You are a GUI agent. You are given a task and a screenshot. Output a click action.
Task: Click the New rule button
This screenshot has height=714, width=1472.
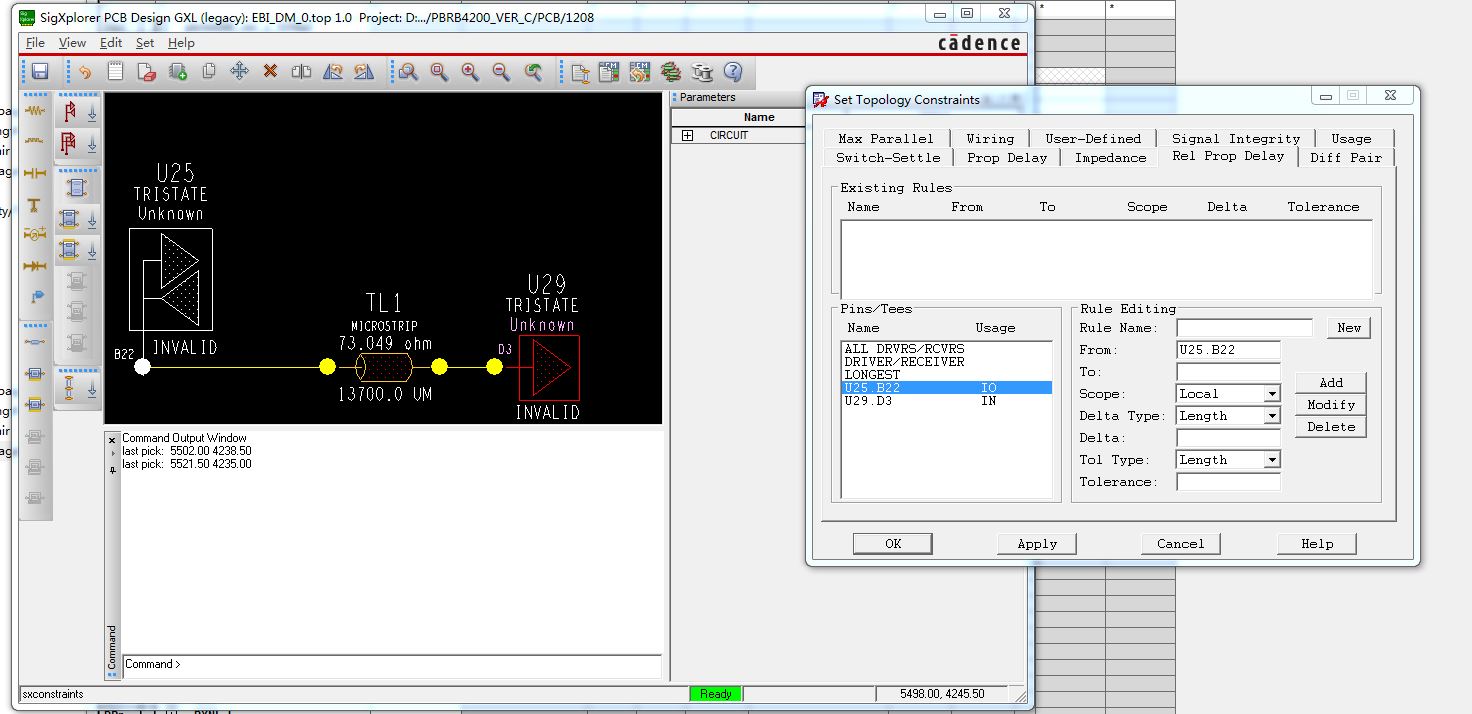(x=1349, y=328)
